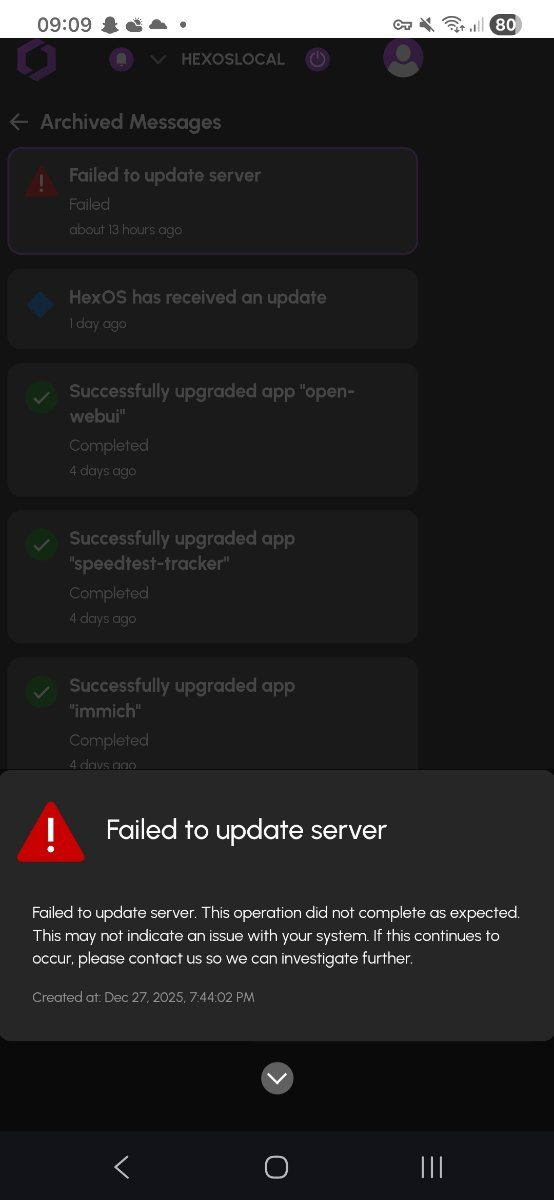Open the immich upgrade message
This screenshot has height=1200, width=554.
click(x=212, y=714)
